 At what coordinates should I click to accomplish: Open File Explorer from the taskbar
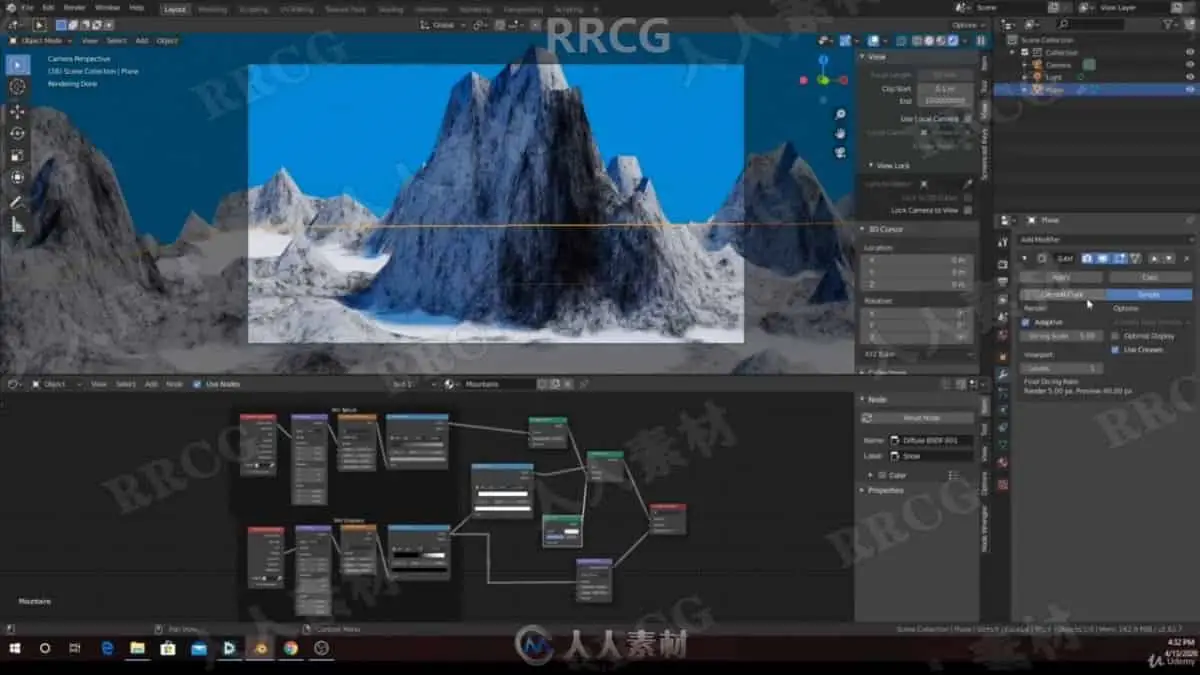tap(137, 648)
